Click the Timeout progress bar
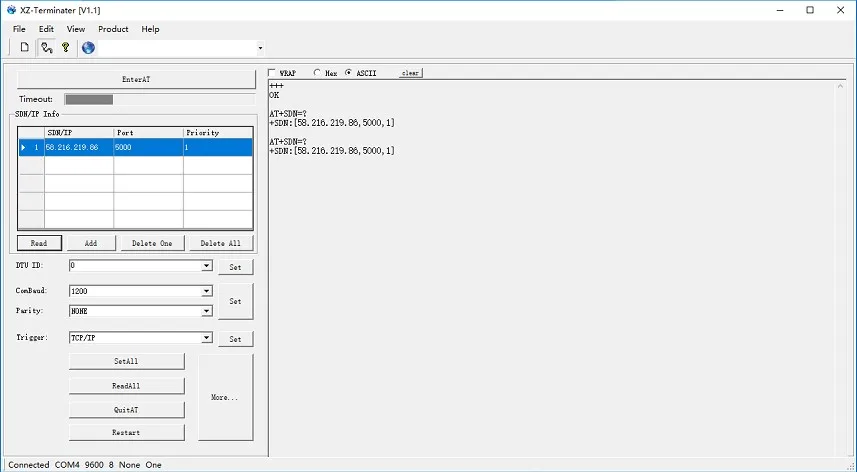857x472 pixels. point(160,99)
